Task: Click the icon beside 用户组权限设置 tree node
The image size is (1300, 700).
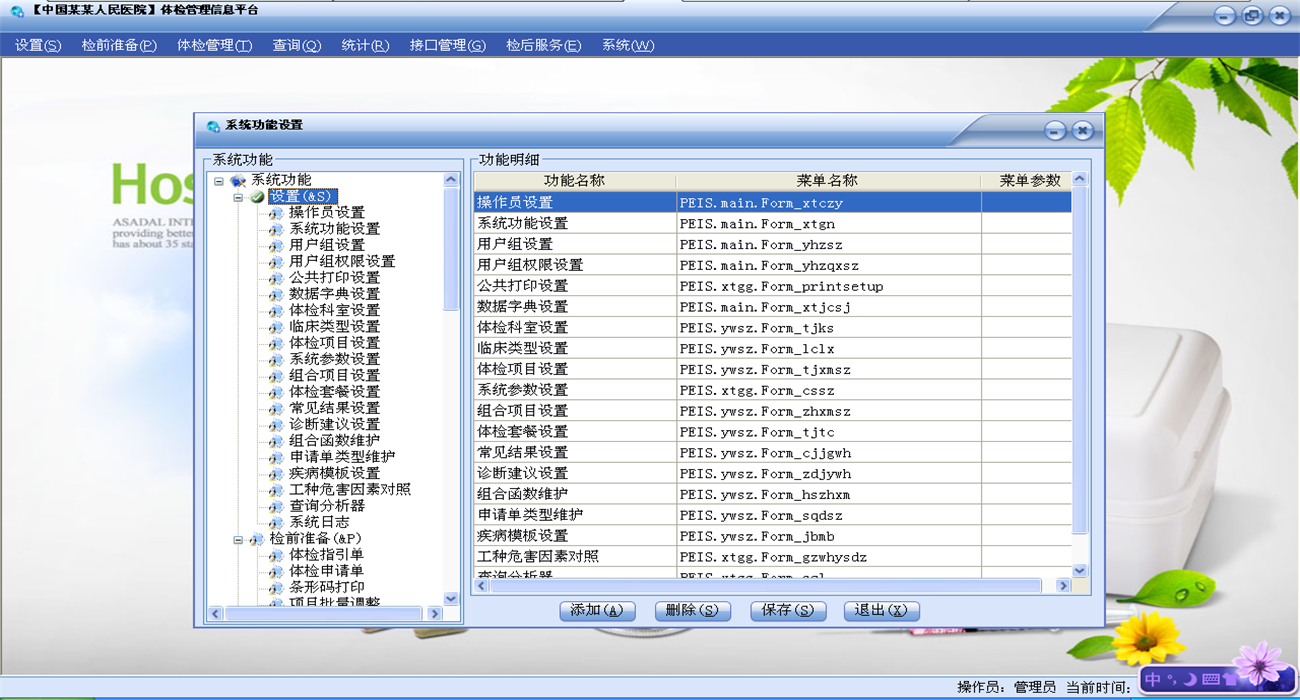Action: tap(276, 262)
